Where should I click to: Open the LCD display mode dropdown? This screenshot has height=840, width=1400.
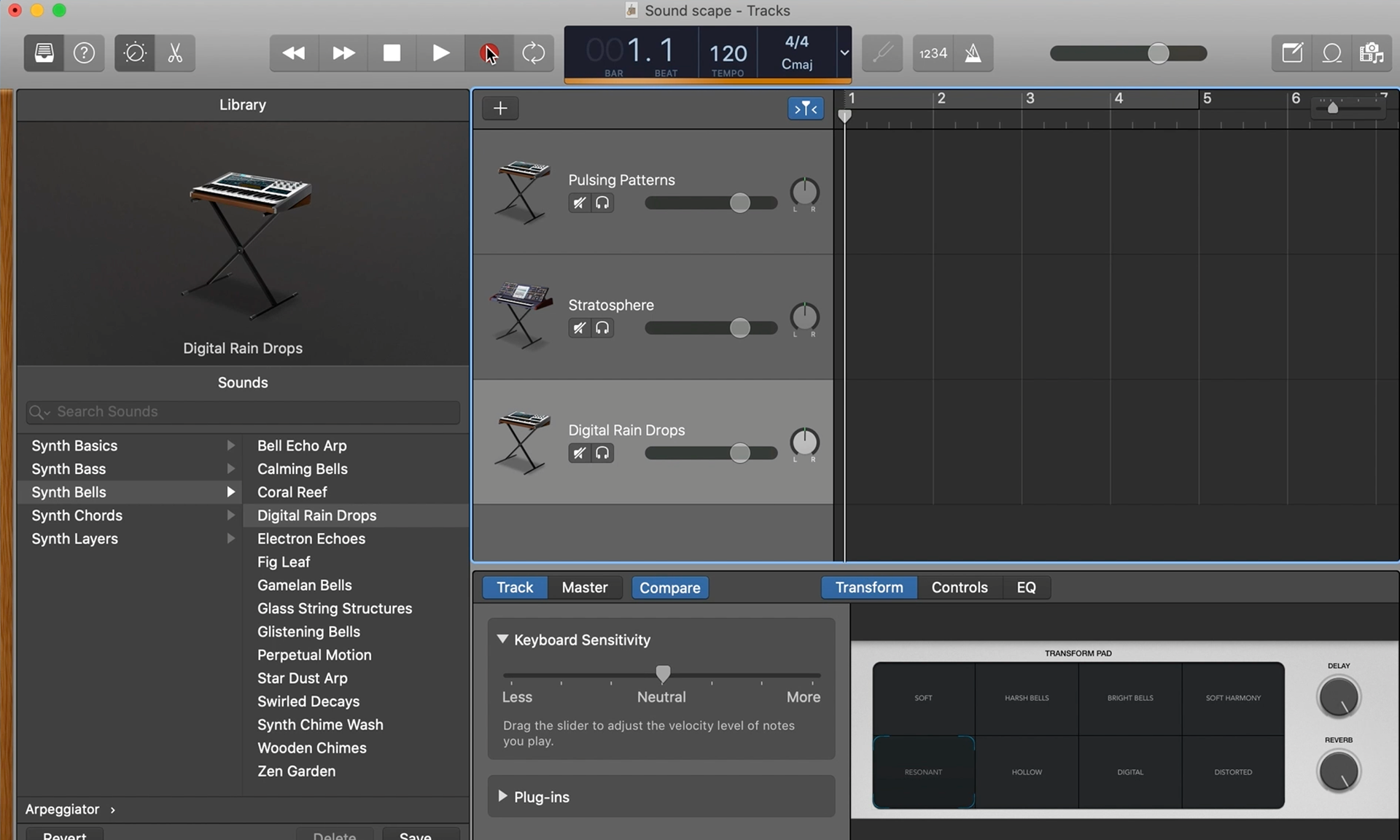(x=844, y=52)
